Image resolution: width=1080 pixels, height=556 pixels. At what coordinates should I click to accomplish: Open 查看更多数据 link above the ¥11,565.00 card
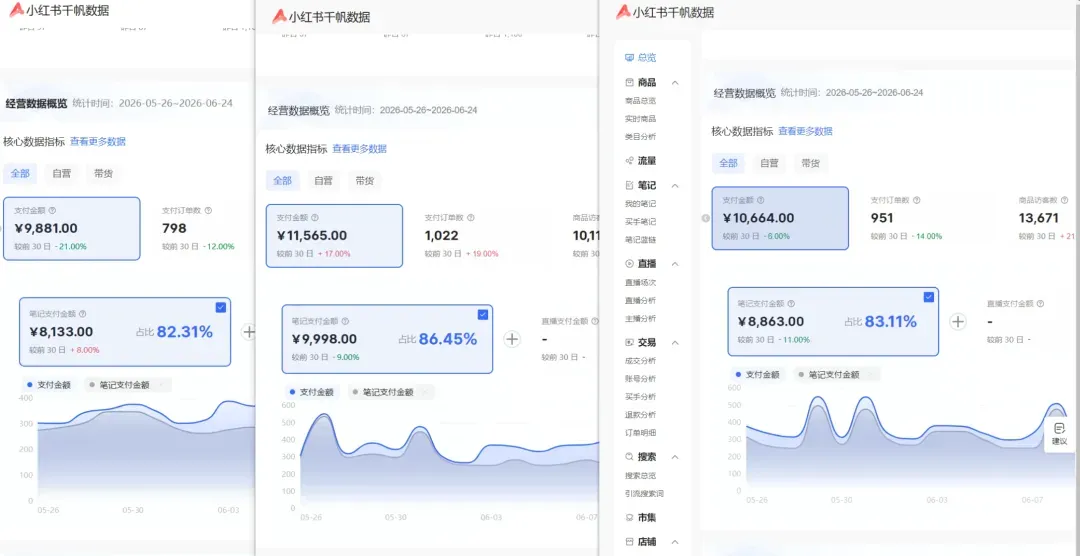coord(360,149)
